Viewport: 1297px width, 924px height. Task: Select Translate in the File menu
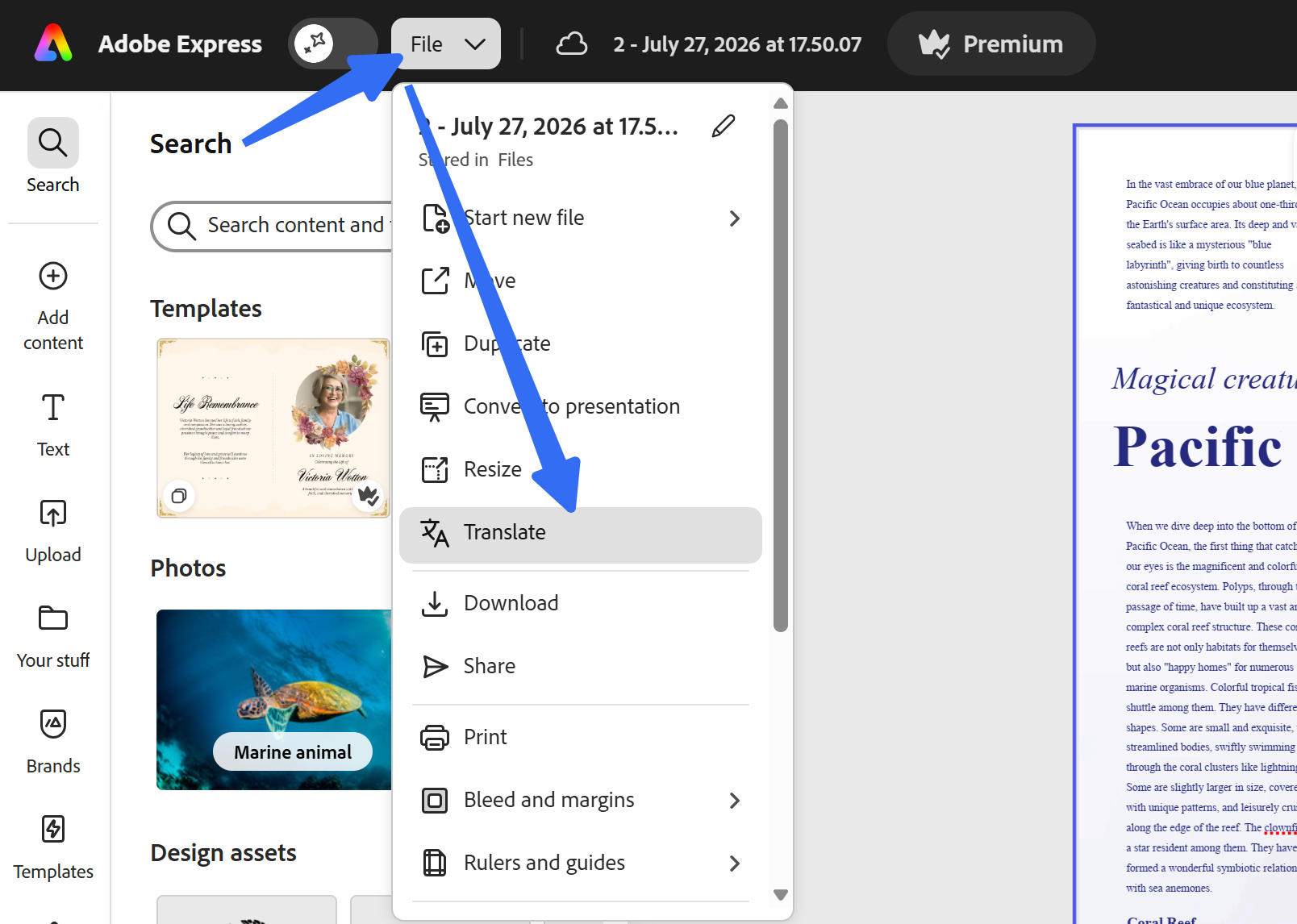click(x=581, y=534)
